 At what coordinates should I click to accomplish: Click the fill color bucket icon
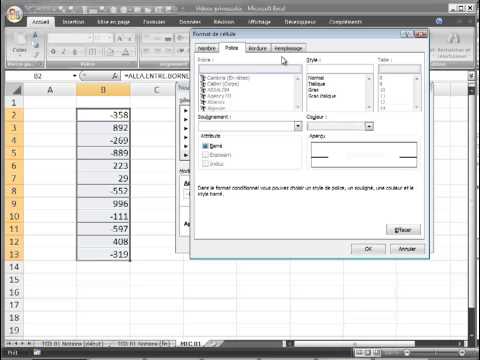click(110, 52)
